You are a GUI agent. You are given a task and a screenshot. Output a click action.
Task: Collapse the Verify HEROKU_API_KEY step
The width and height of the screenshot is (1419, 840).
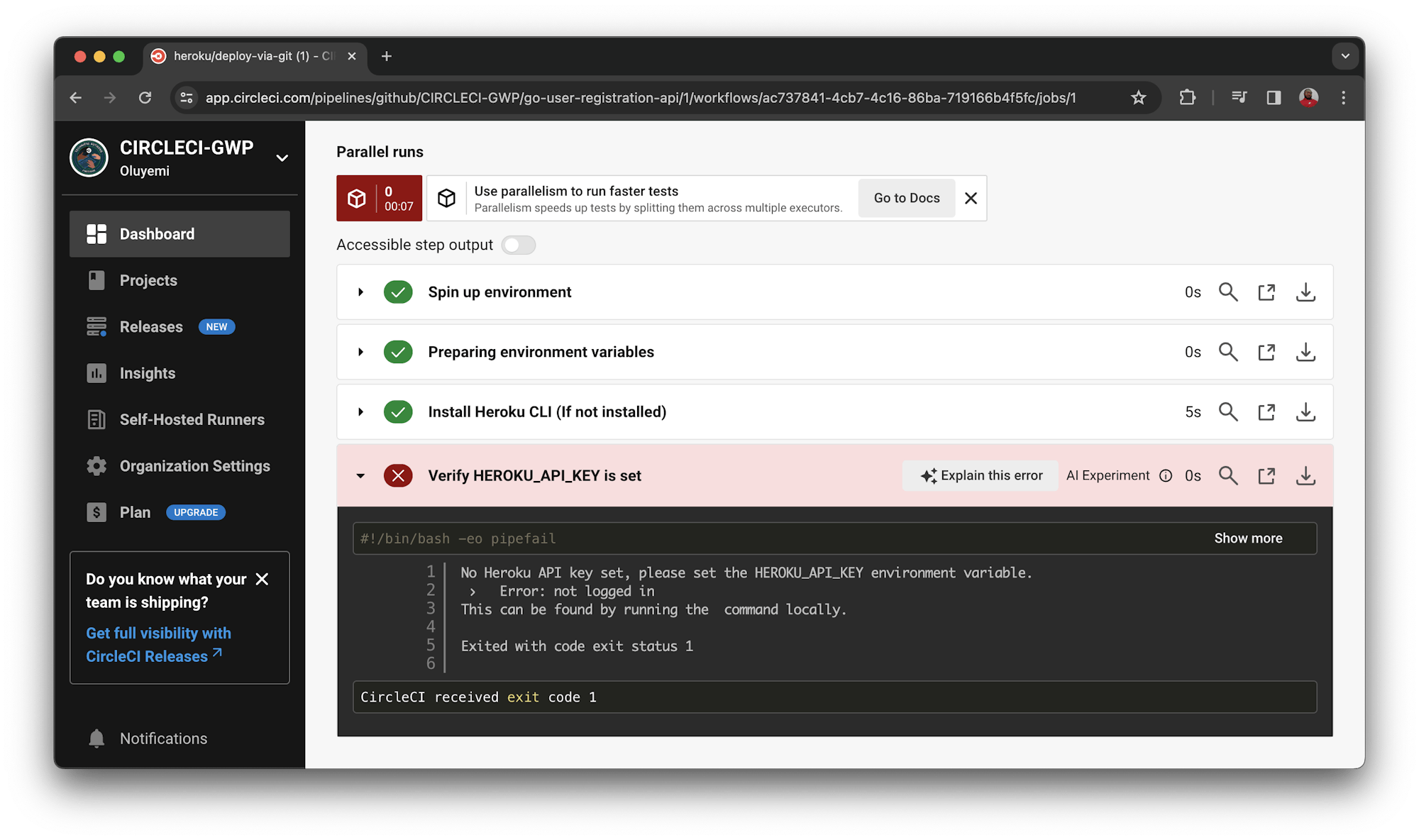360,475
